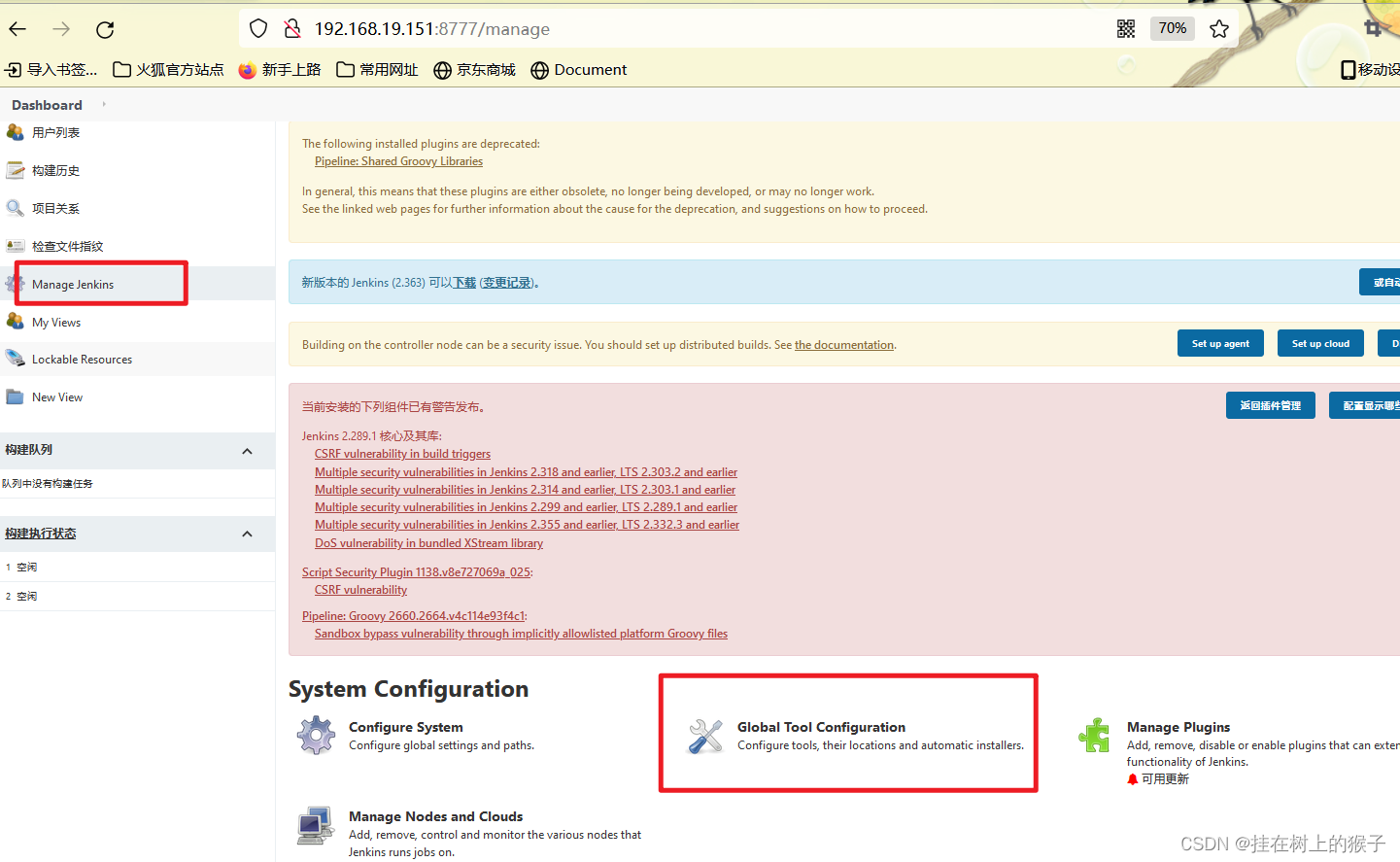Click the insecure connection padlock icon
Viewport: 1400px width, 862px height.
(x=291, y=29)
